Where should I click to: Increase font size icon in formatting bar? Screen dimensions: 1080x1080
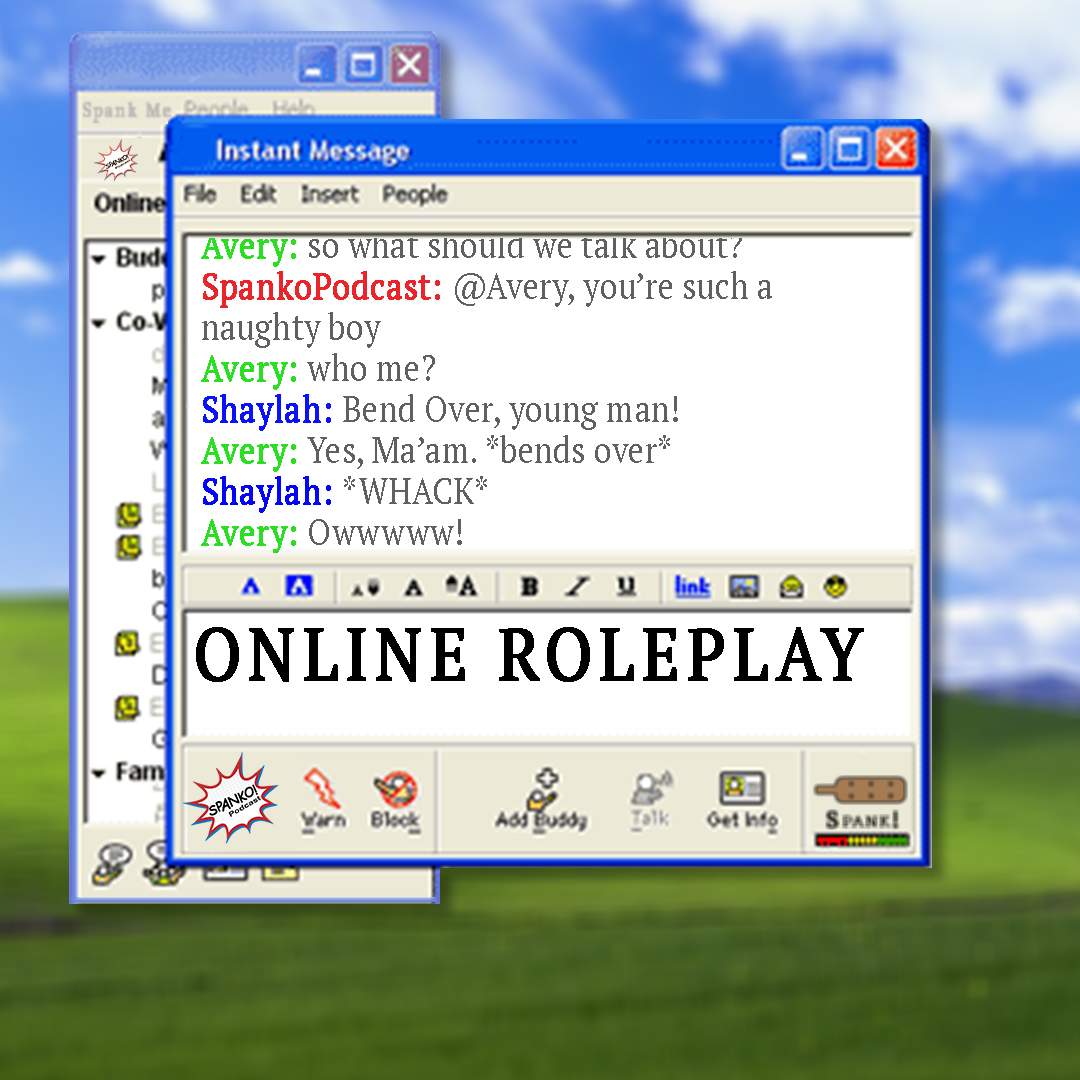(x=461, y=587)
